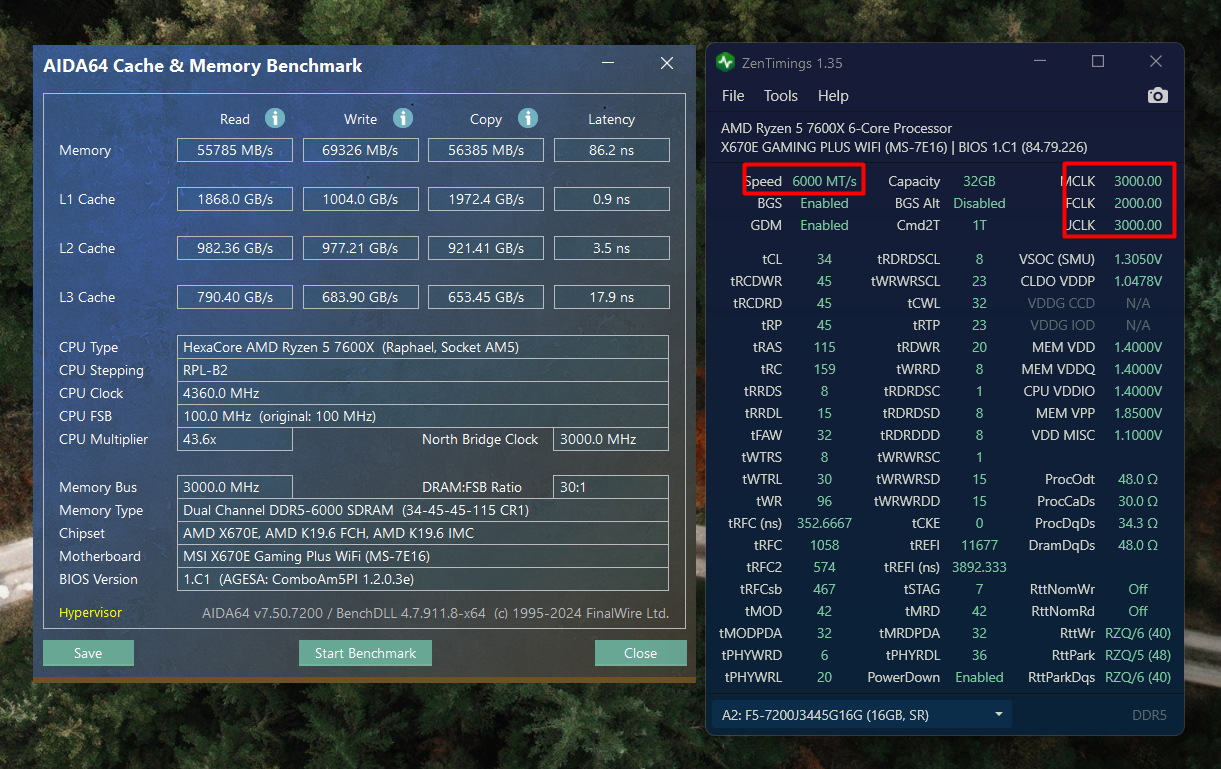Close the ZenTimings window
The height and width of the screenshot is (769, 1221).
tap(1156, 62)
